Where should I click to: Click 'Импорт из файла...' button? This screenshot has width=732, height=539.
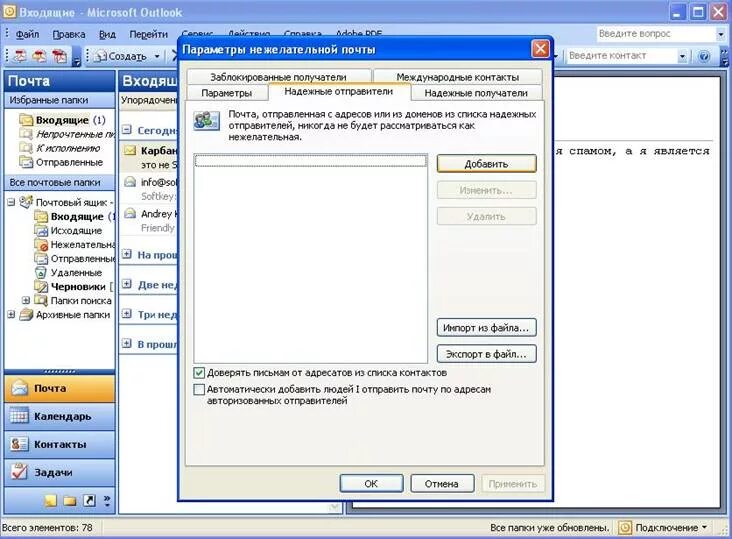pyautogui.click(x=486, y=328)
